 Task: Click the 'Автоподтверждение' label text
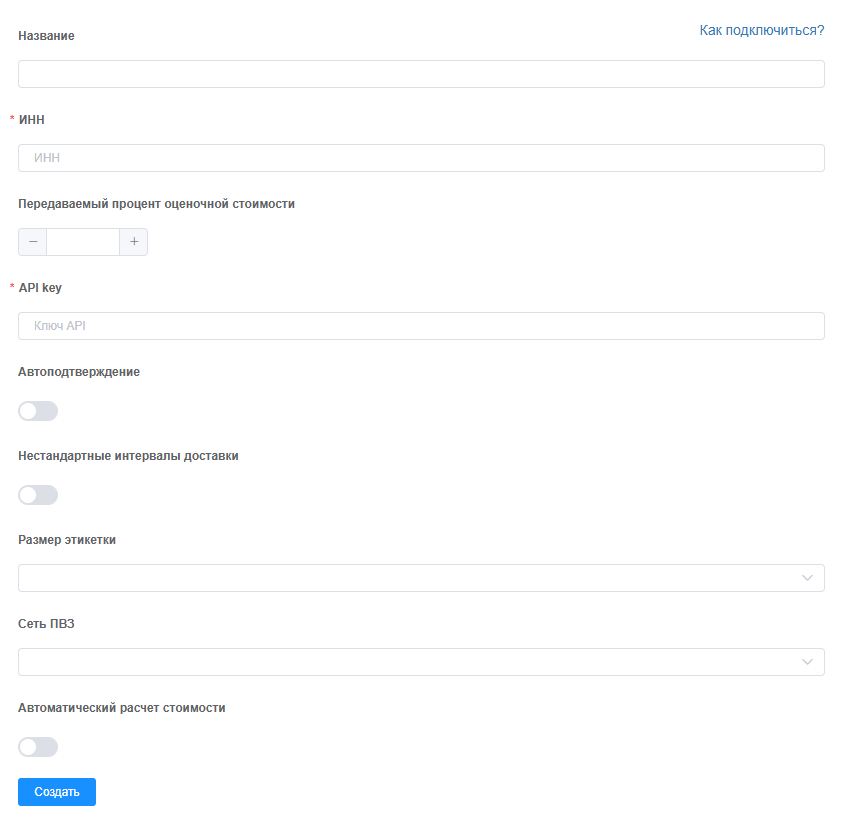click(79, 372)
